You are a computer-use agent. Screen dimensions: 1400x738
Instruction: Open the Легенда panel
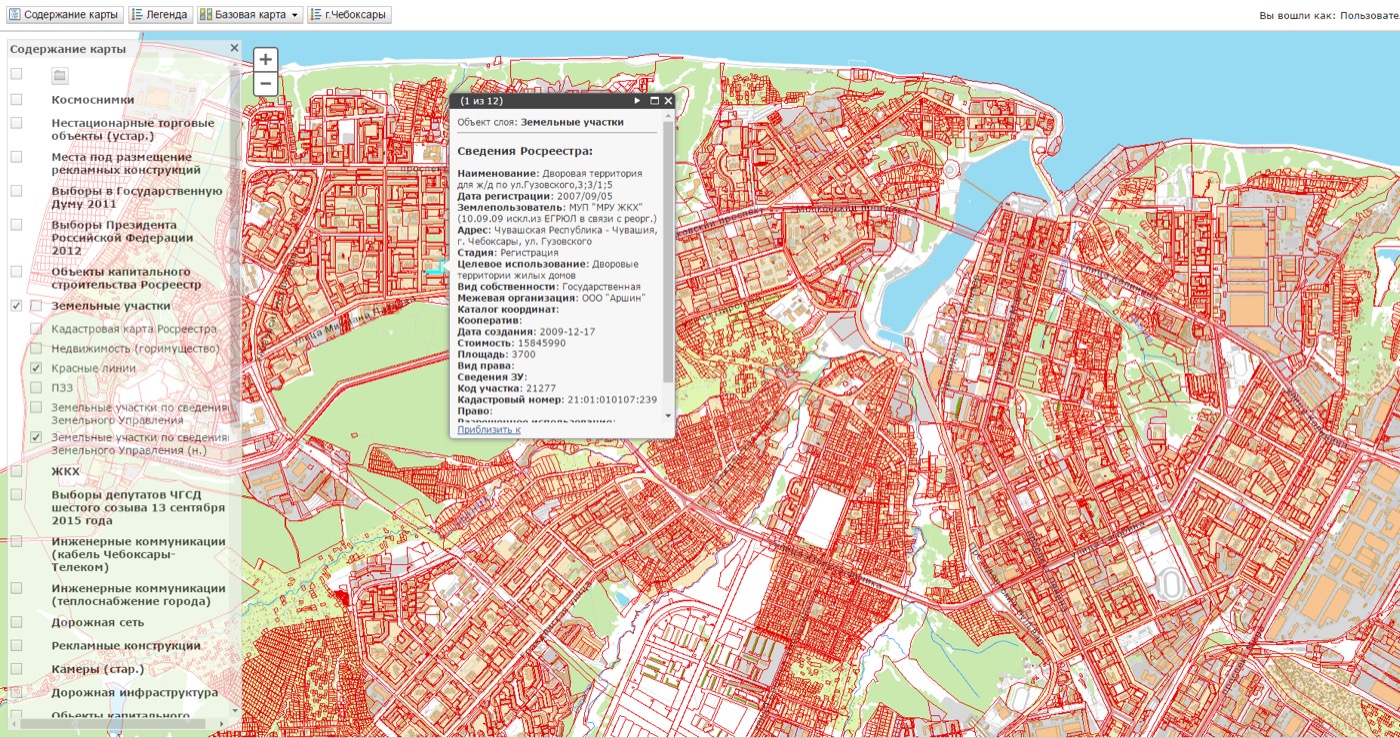pyautogui.click(x=160, y=15)
